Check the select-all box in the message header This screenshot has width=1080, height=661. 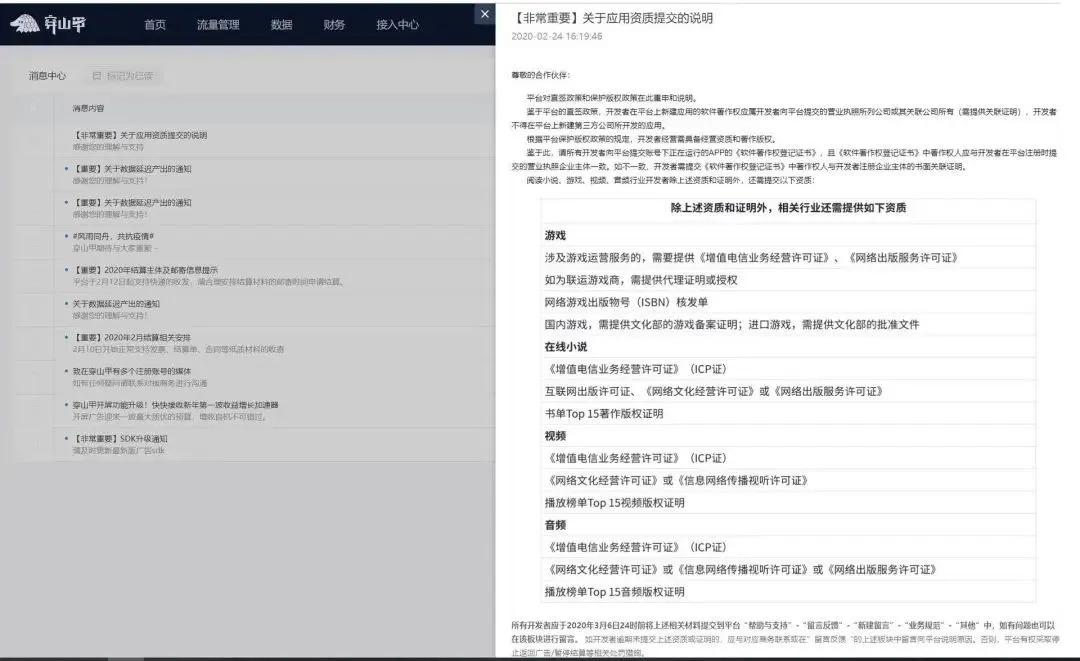pos(36,108)
